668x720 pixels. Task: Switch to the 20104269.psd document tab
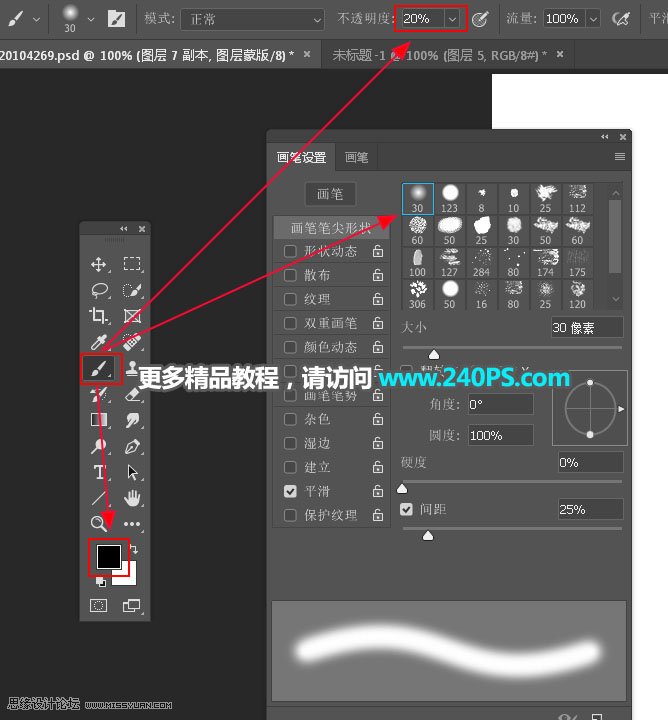pyautogui.click(x=146, y=56)
